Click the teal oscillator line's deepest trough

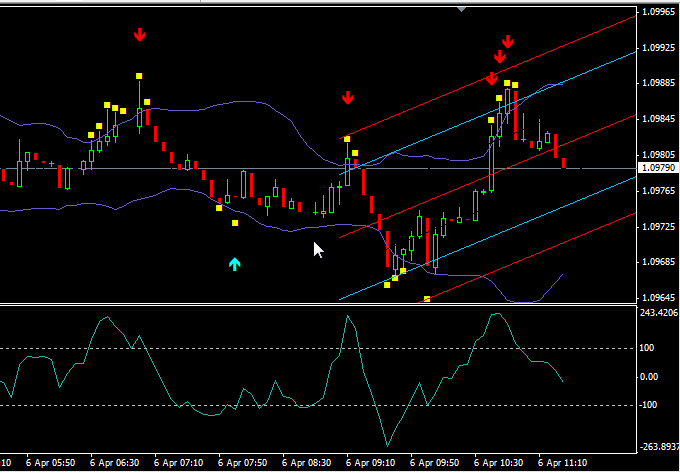(x=387, y=446)
